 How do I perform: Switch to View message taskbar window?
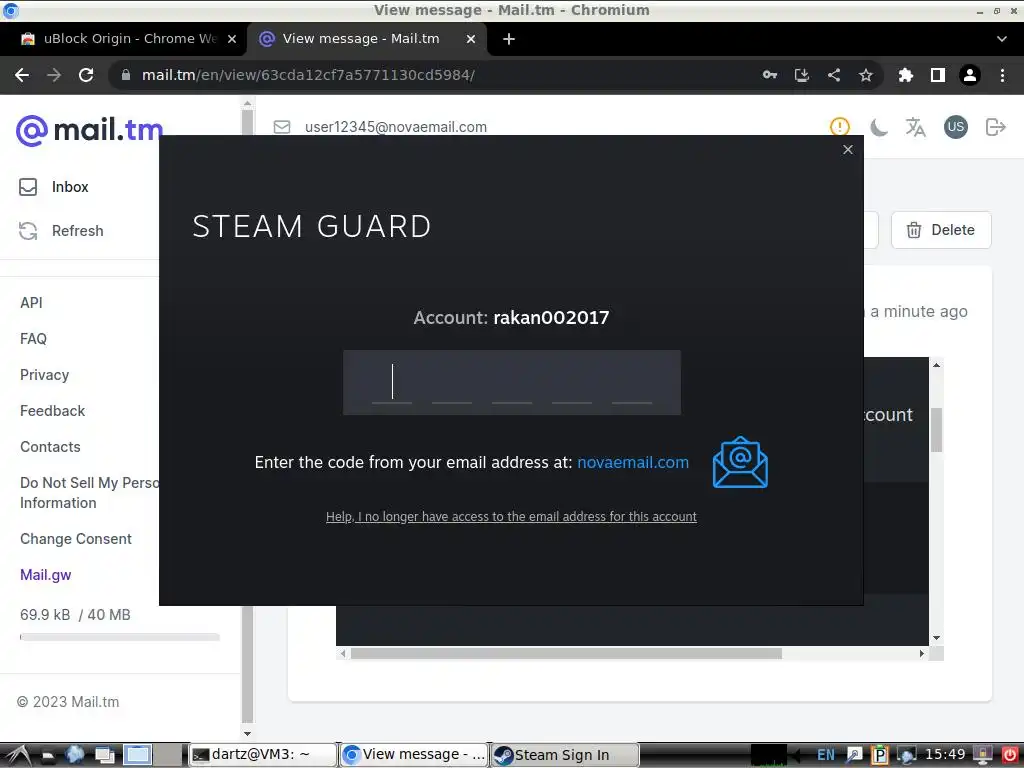coord(414,755)
